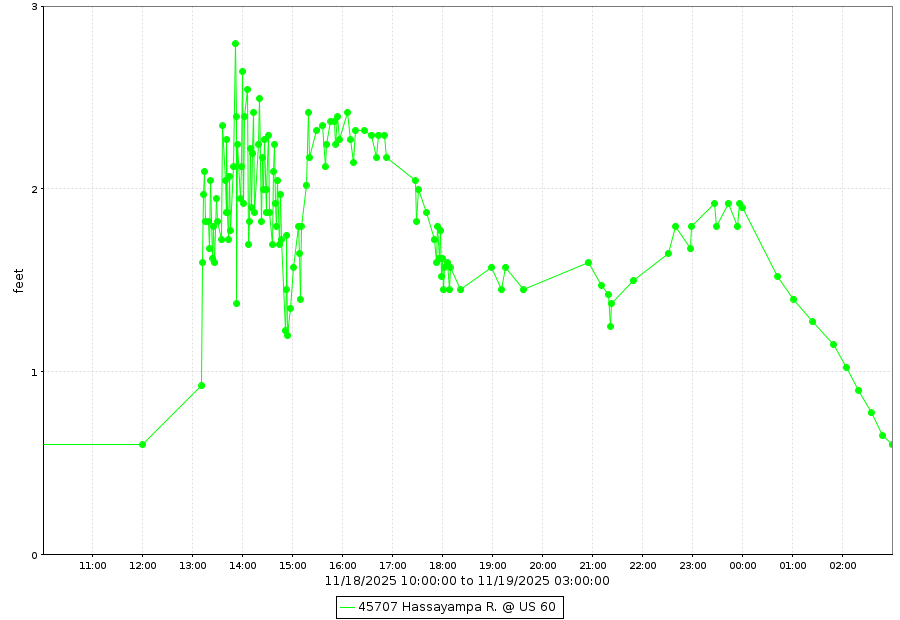Click the green line sample in the legend
The height and width of the screenshot is (620, 900).
348,607
